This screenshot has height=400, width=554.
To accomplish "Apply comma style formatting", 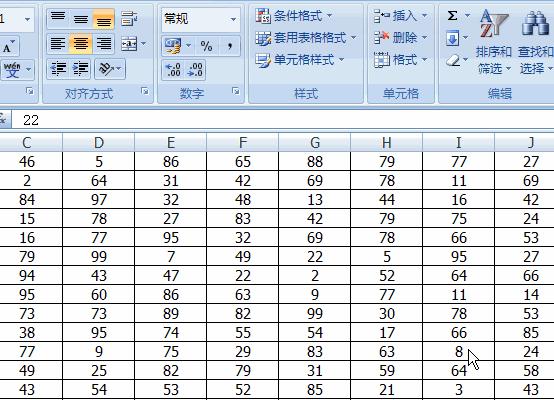I will click(230, 46).
